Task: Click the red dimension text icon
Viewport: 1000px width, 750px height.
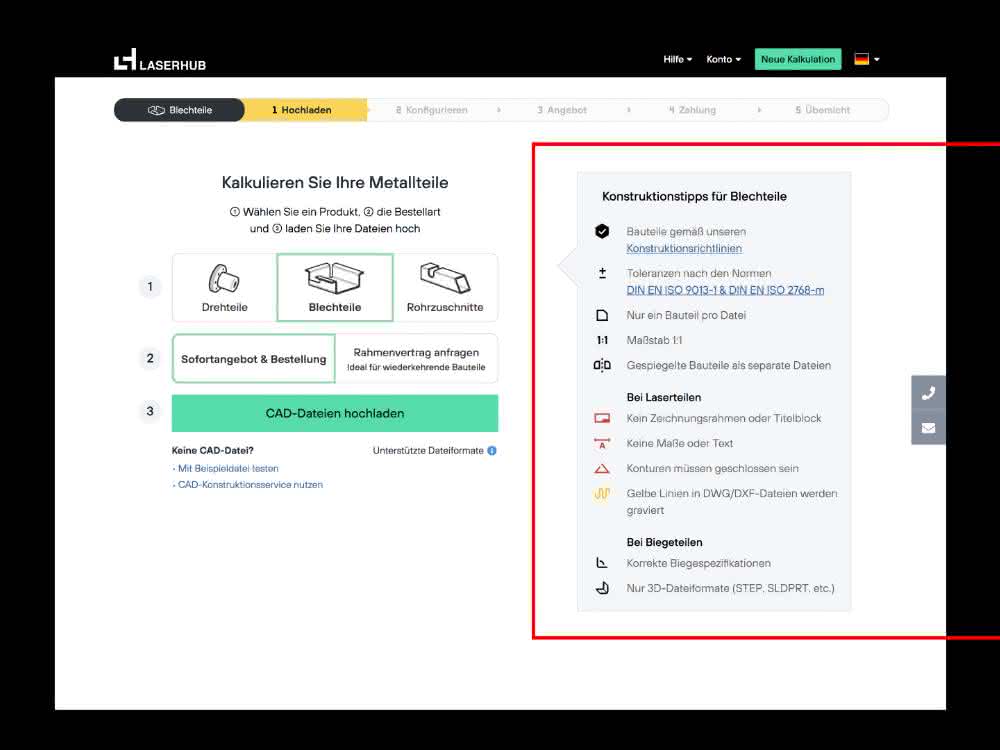Action: (602, 443)
